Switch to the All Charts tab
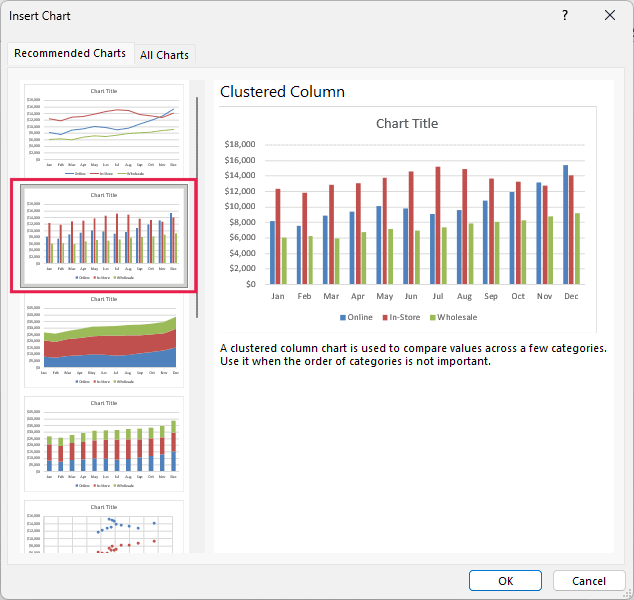Image resolution: width=634 pixels, height=600 pixels. 164,55
